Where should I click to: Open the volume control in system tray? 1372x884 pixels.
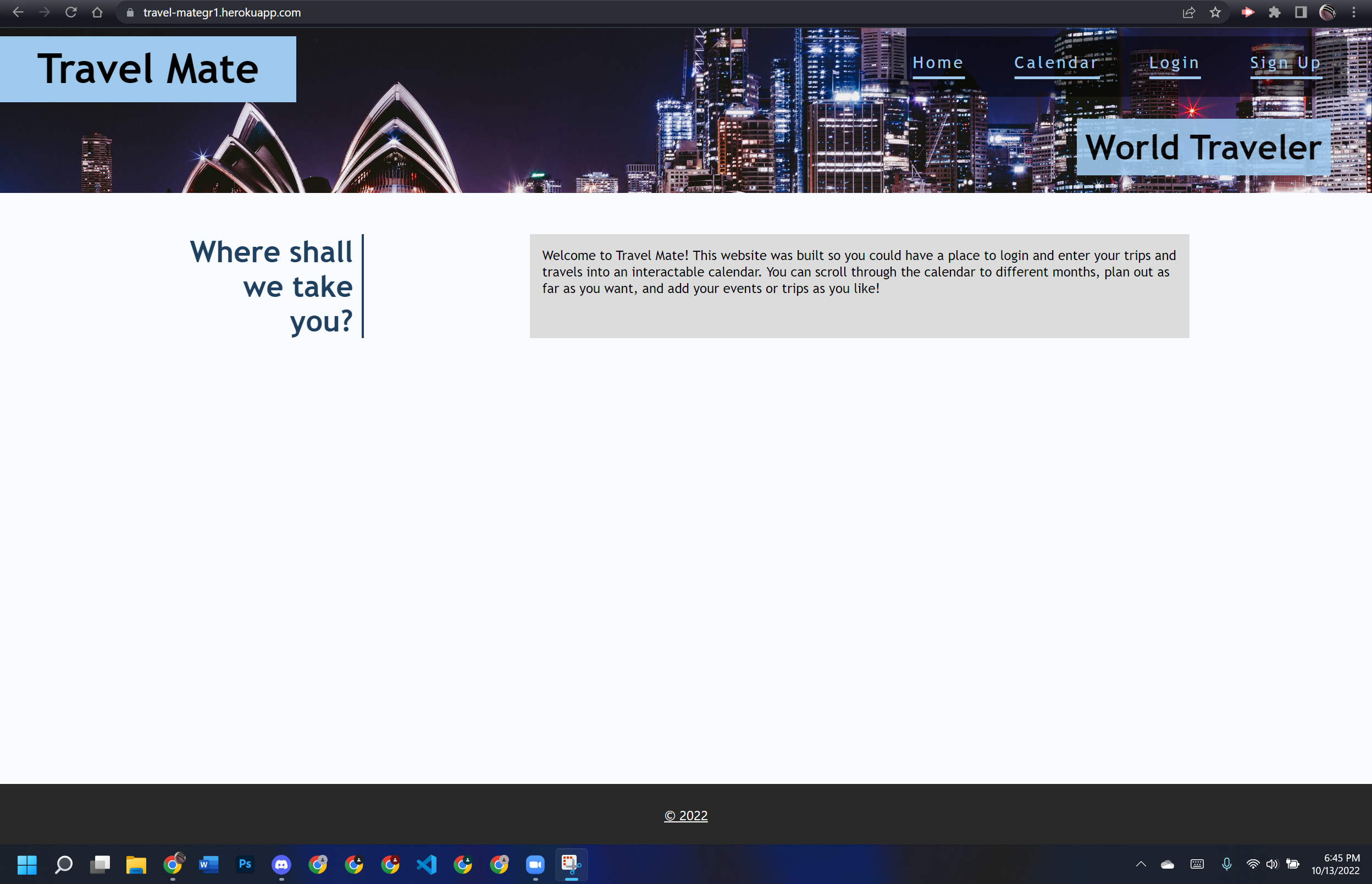1271,864
